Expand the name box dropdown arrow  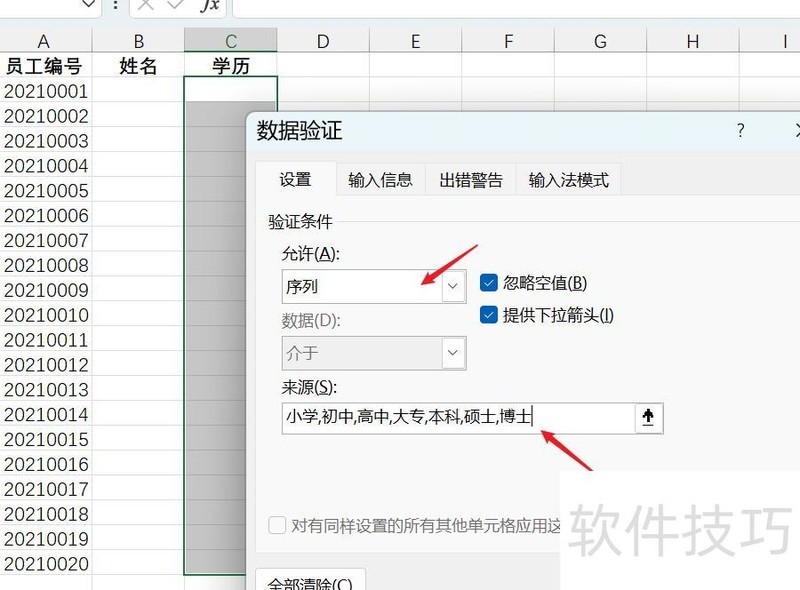pos(88,5)
